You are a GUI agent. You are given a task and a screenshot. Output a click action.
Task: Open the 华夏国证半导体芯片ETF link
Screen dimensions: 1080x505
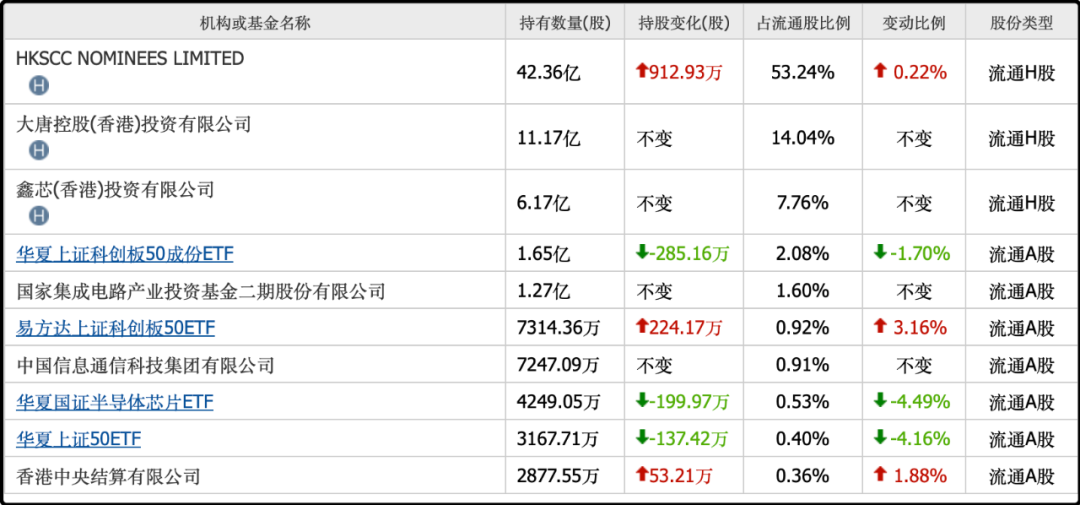point(115,402)
